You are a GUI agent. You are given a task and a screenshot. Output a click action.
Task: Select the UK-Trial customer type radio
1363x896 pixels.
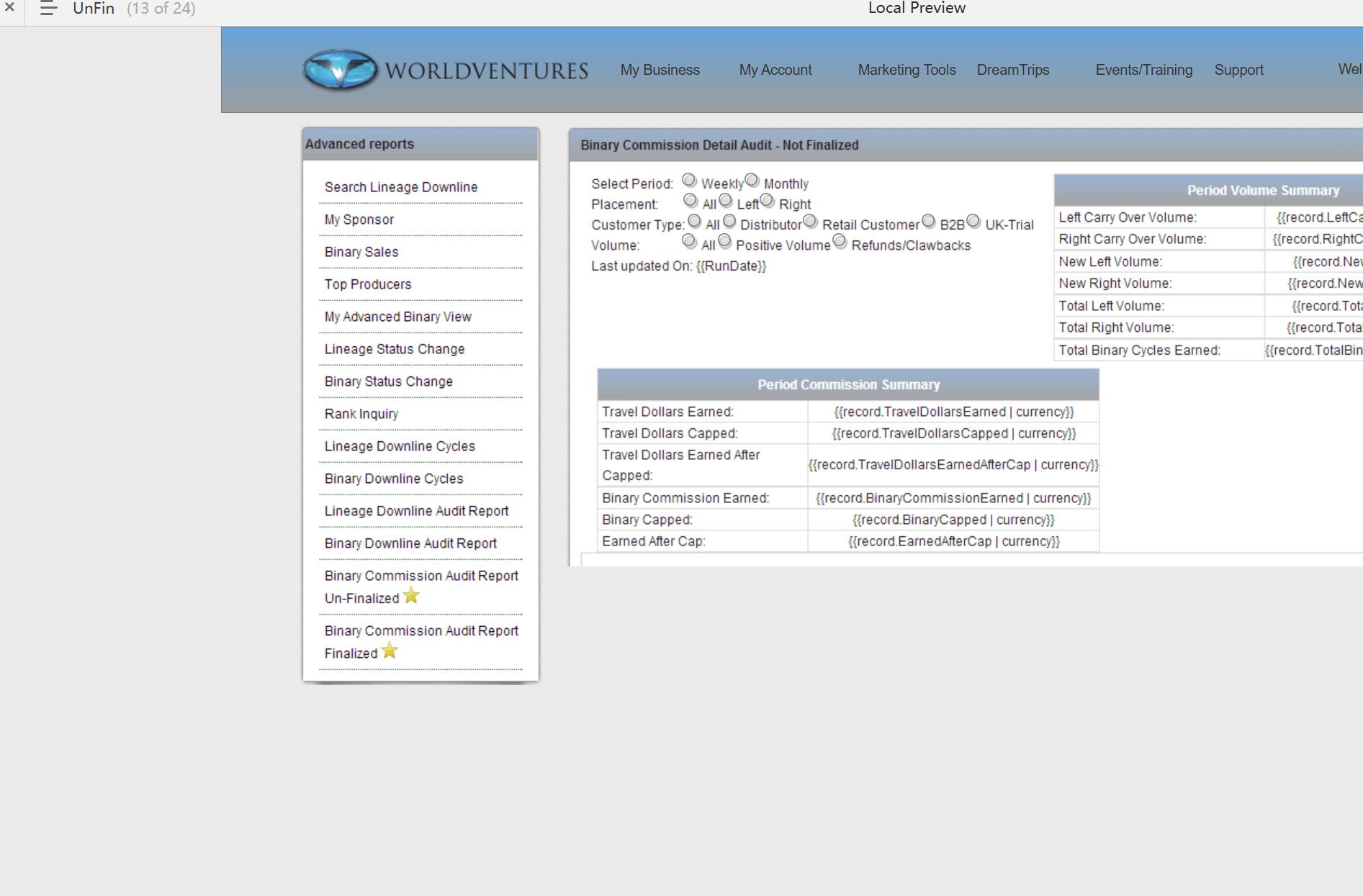(974, 222)
